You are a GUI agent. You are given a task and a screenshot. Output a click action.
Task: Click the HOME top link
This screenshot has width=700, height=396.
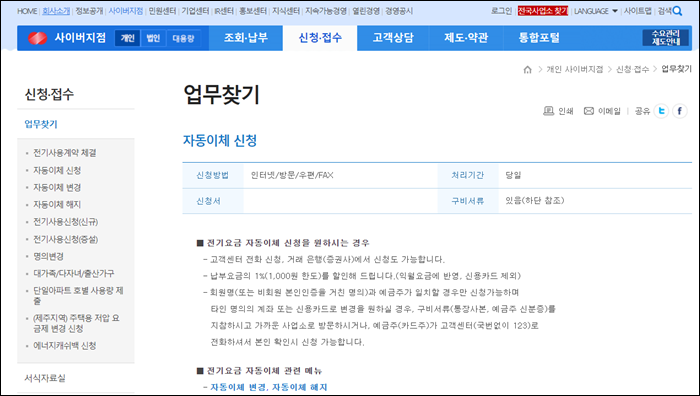tap(27, 11)
